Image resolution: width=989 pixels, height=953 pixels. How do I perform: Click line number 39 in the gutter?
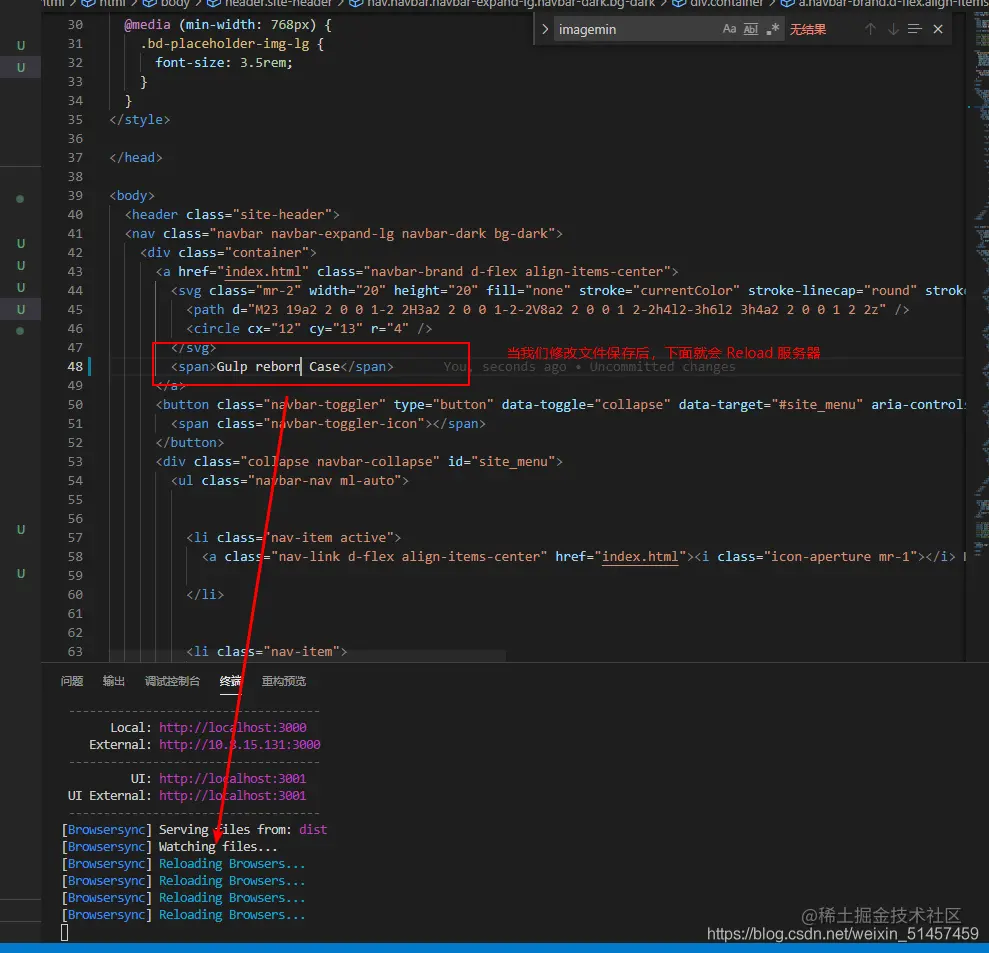75,196
